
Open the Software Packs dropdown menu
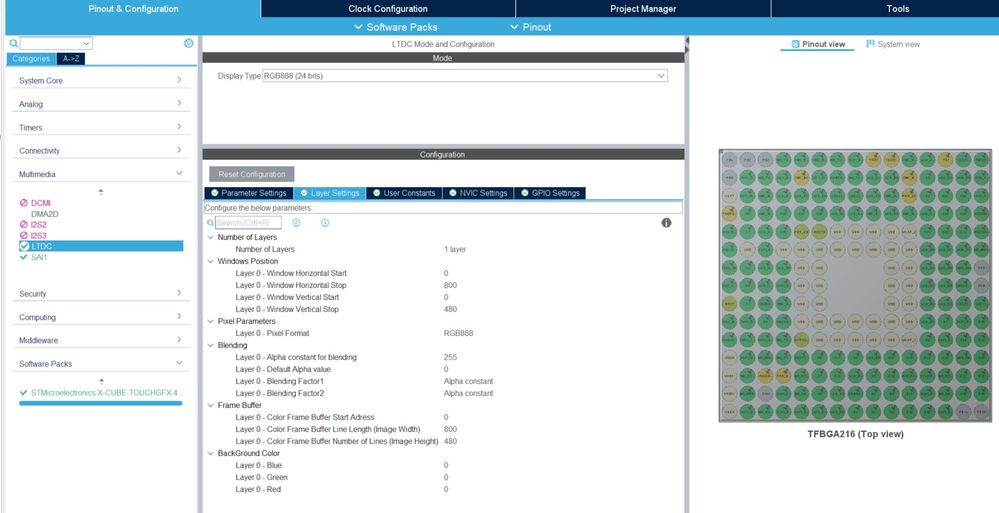(396, 27)
